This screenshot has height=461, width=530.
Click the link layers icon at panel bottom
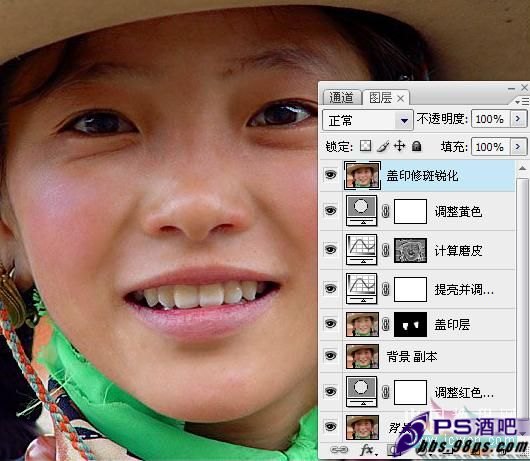click(x=339, y=450)
